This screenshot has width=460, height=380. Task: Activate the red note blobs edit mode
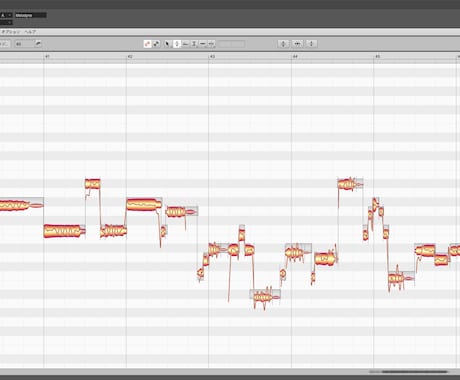147,44
